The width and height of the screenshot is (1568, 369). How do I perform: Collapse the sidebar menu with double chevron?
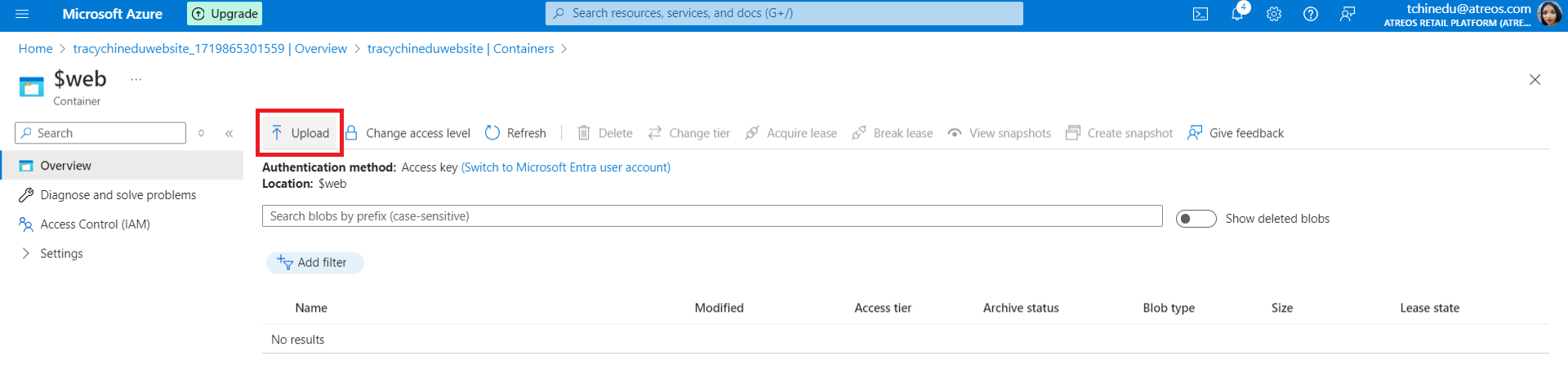tap(229, 133)
